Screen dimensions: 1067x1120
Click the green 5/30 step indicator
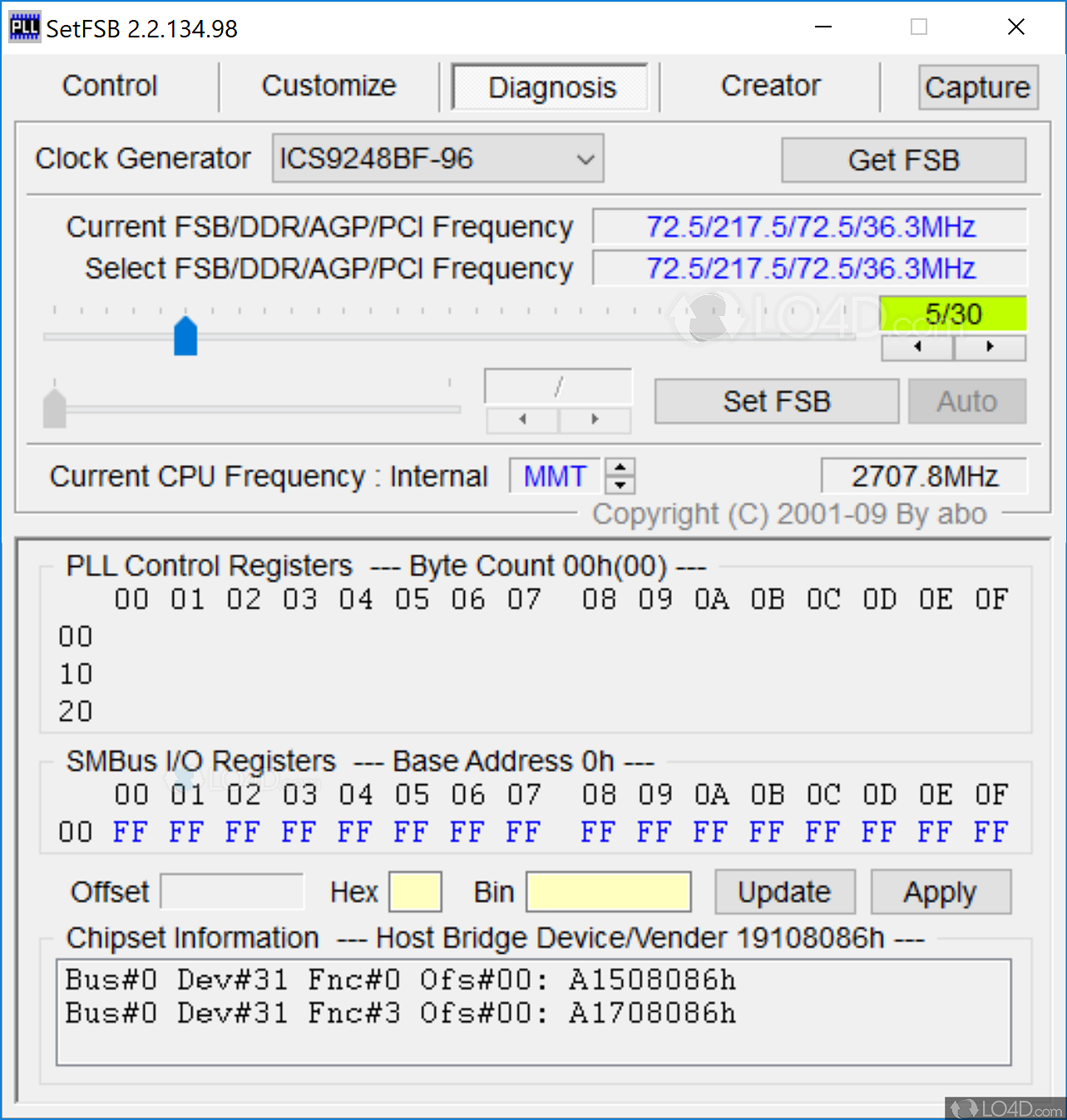[953, 314]
